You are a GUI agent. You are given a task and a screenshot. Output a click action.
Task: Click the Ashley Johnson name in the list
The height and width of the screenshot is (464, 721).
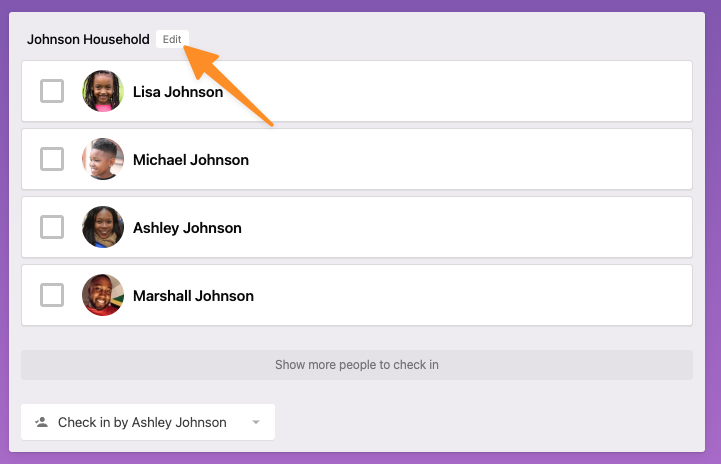coord(187,228)
